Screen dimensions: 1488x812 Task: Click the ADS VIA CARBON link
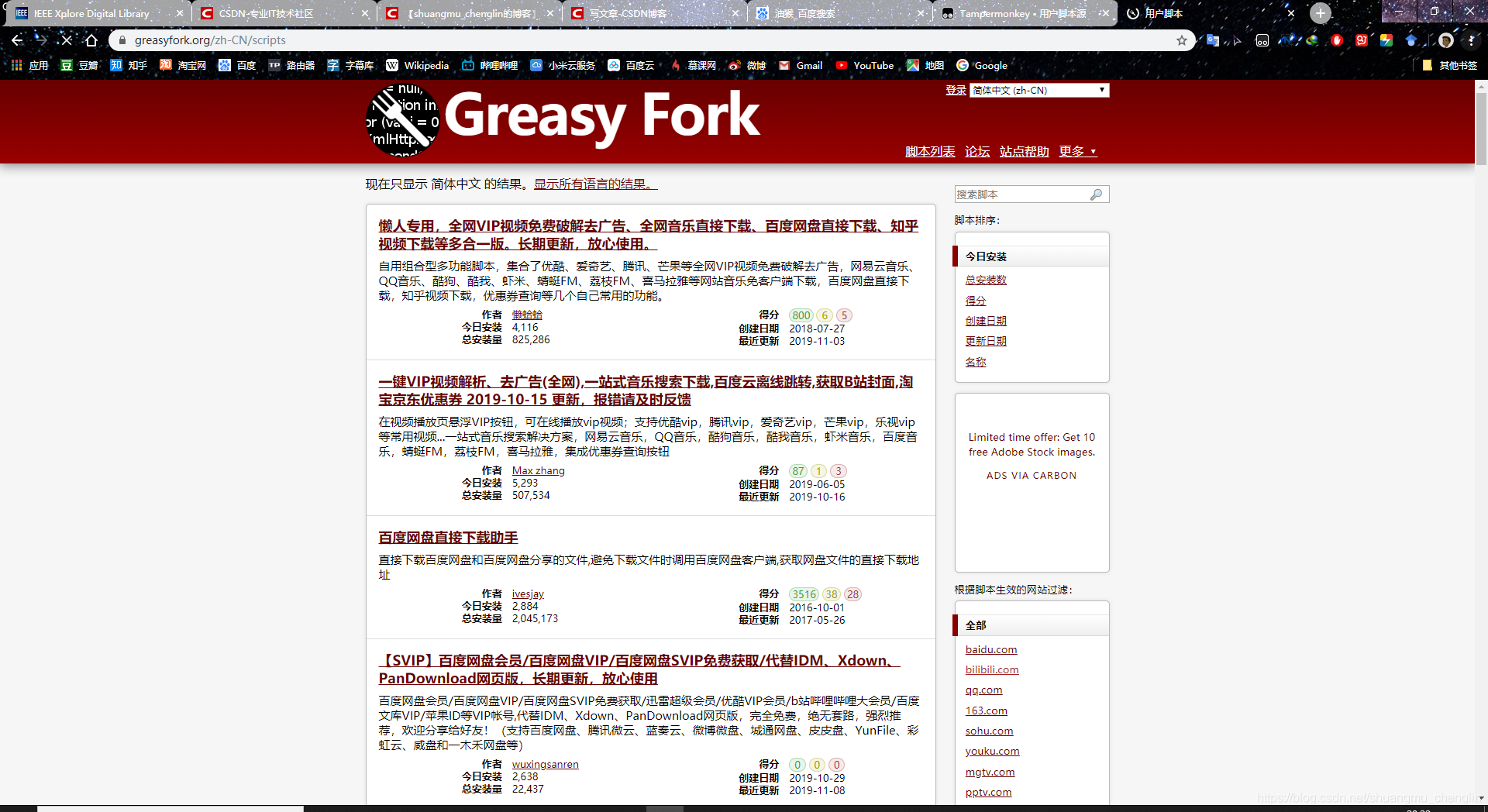tap(1032, 476)
